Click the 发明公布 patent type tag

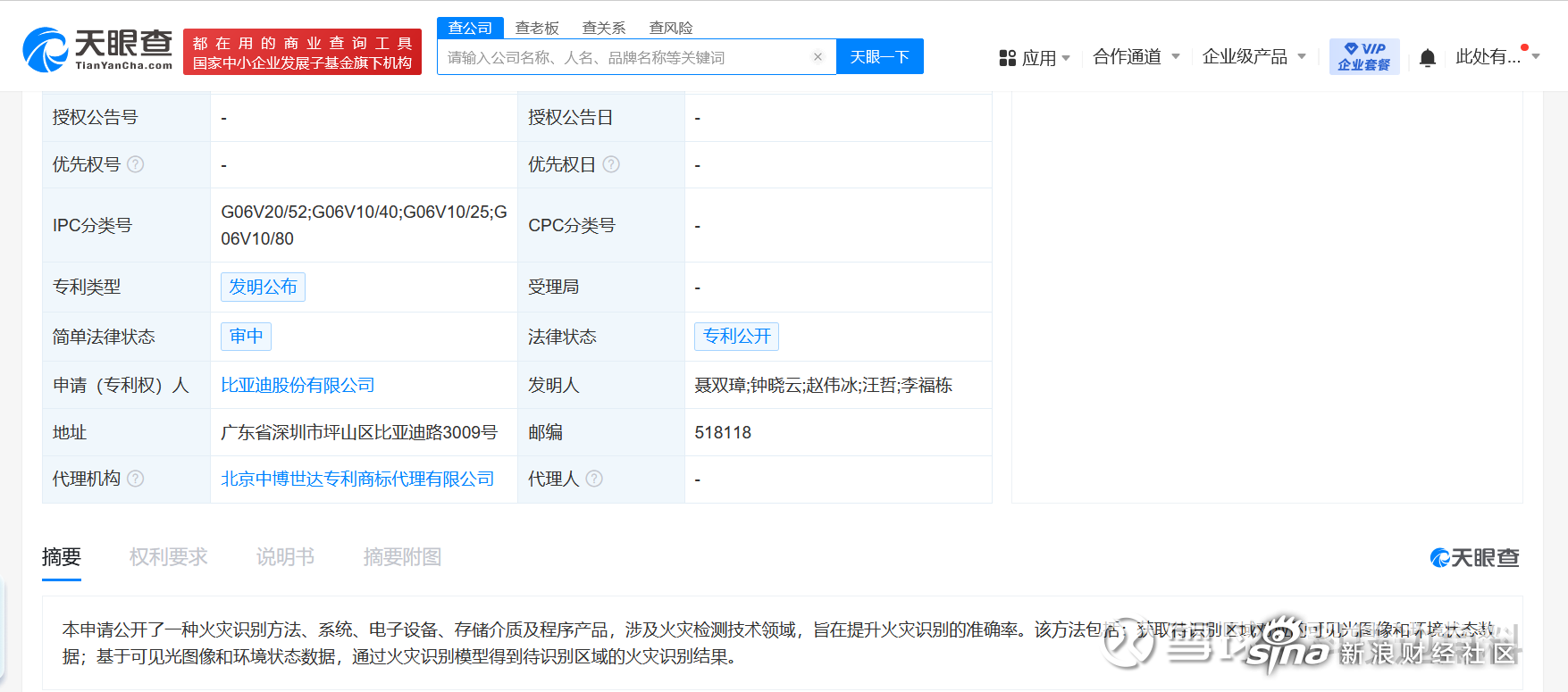point(263,287)
